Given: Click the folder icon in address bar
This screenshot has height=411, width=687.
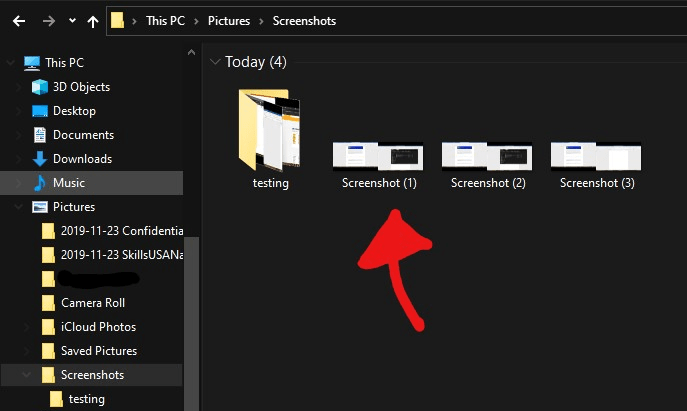Looking at the screenshot, I should [117, 21].
